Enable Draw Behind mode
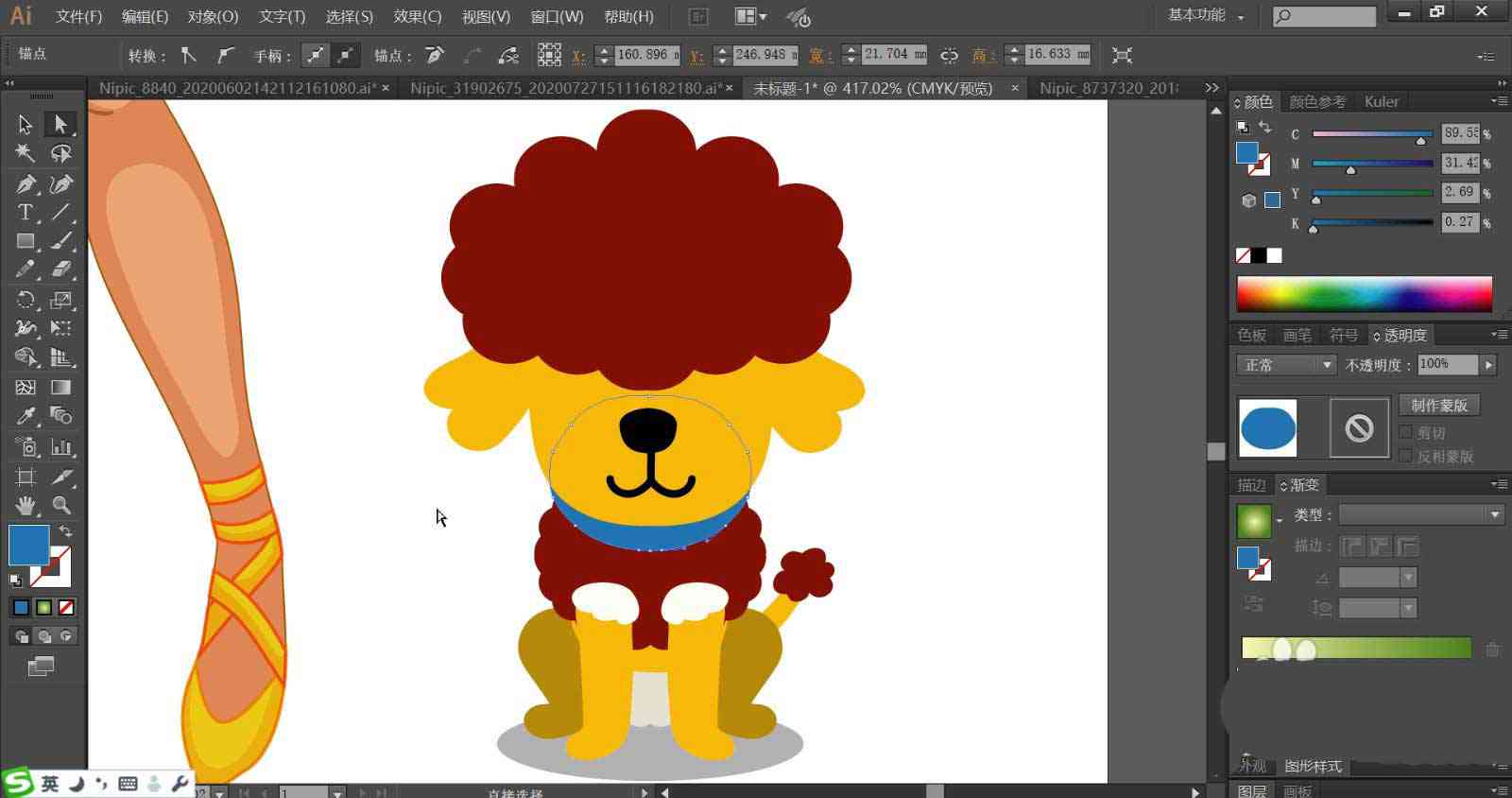Viewport: 1512px width, 798px height. 43,636
